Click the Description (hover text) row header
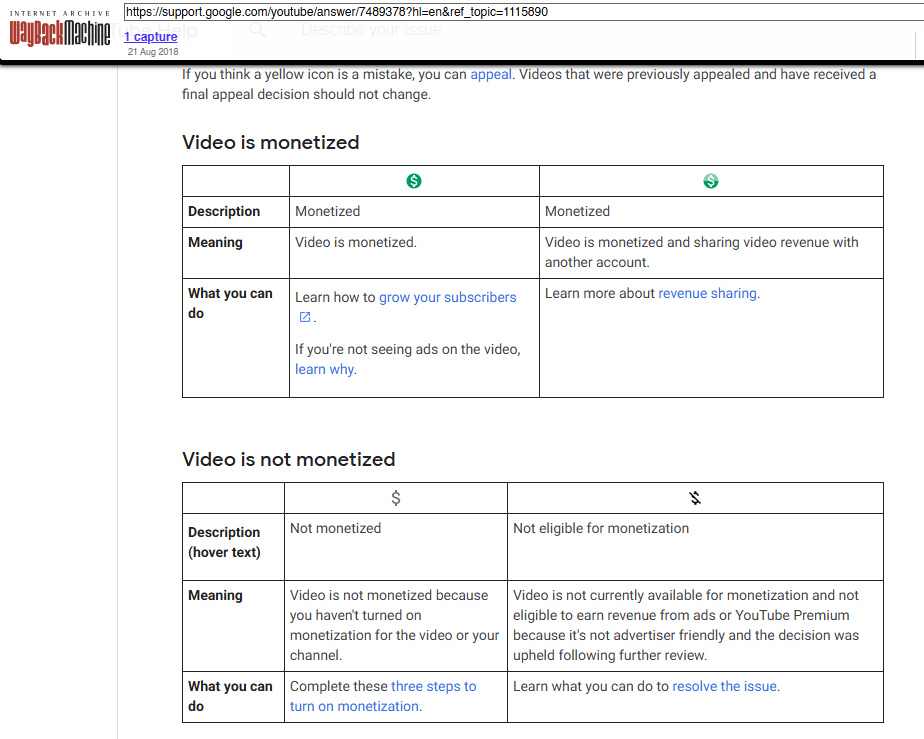This screenshot has height=739, width=924. (233, 547)
